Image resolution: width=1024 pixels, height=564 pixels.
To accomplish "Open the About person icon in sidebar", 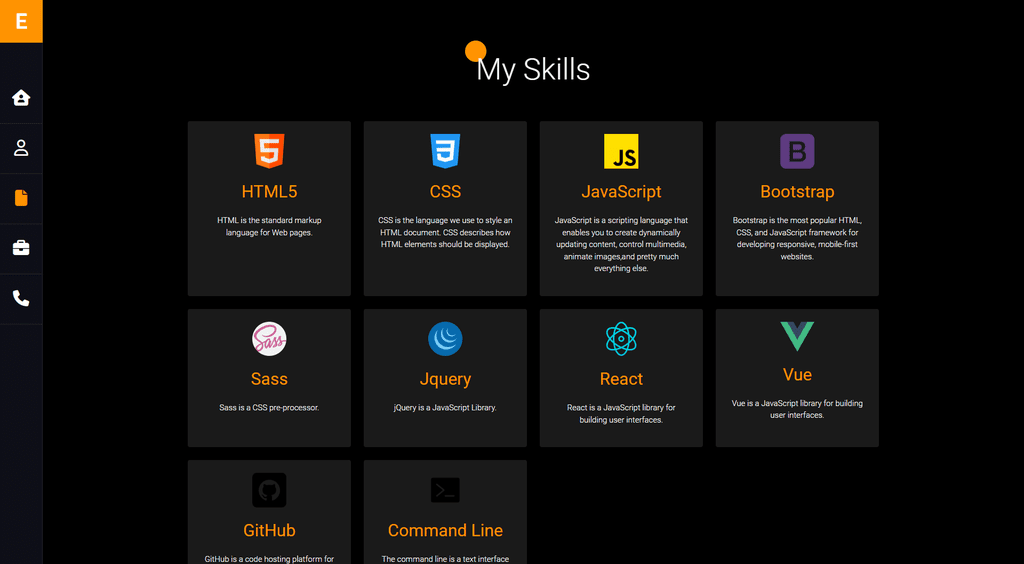I will [x=21, y=148].
